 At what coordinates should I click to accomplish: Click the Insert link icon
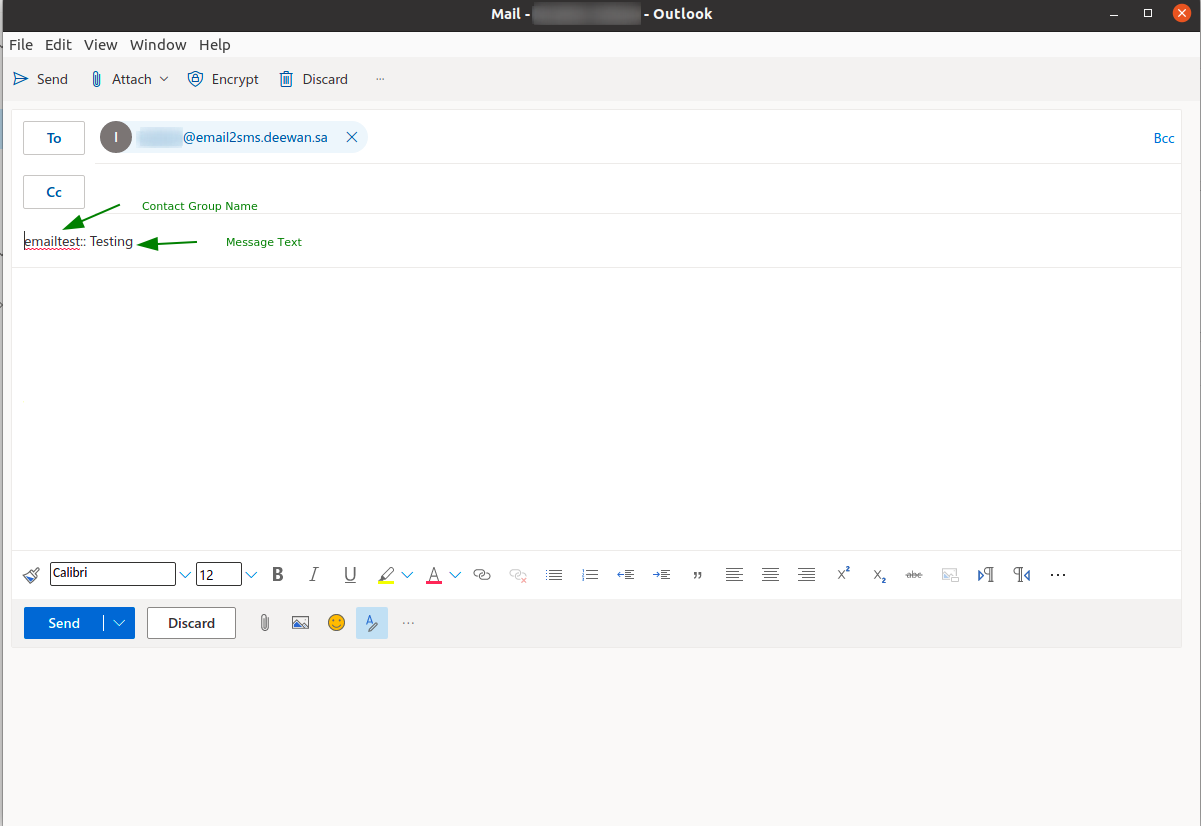[x=482, y=575]
